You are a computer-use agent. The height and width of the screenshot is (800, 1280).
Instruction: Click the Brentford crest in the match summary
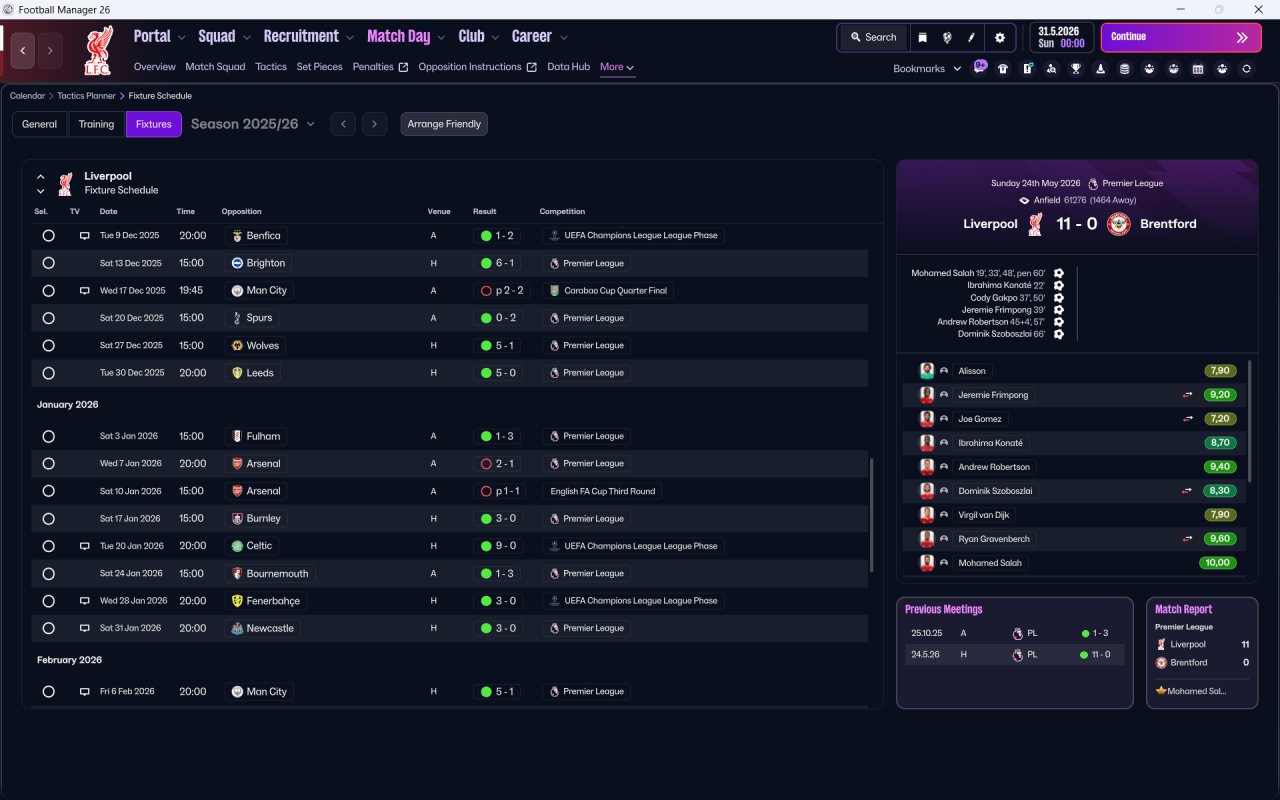point(1117,224)
